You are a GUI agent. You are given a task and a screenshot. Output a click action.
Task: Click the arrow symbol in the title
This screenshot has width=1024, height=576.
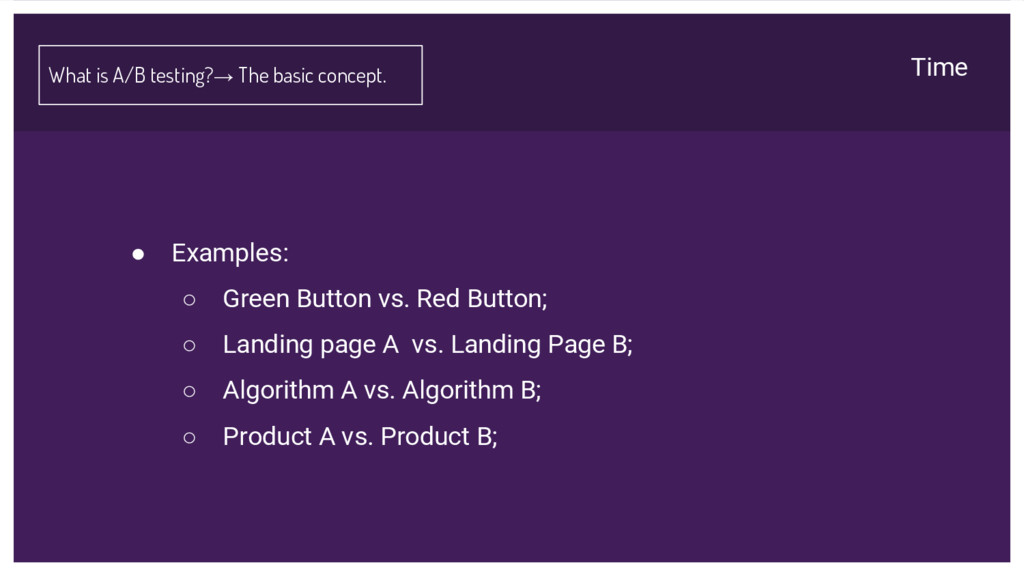[x=224, y=77]
